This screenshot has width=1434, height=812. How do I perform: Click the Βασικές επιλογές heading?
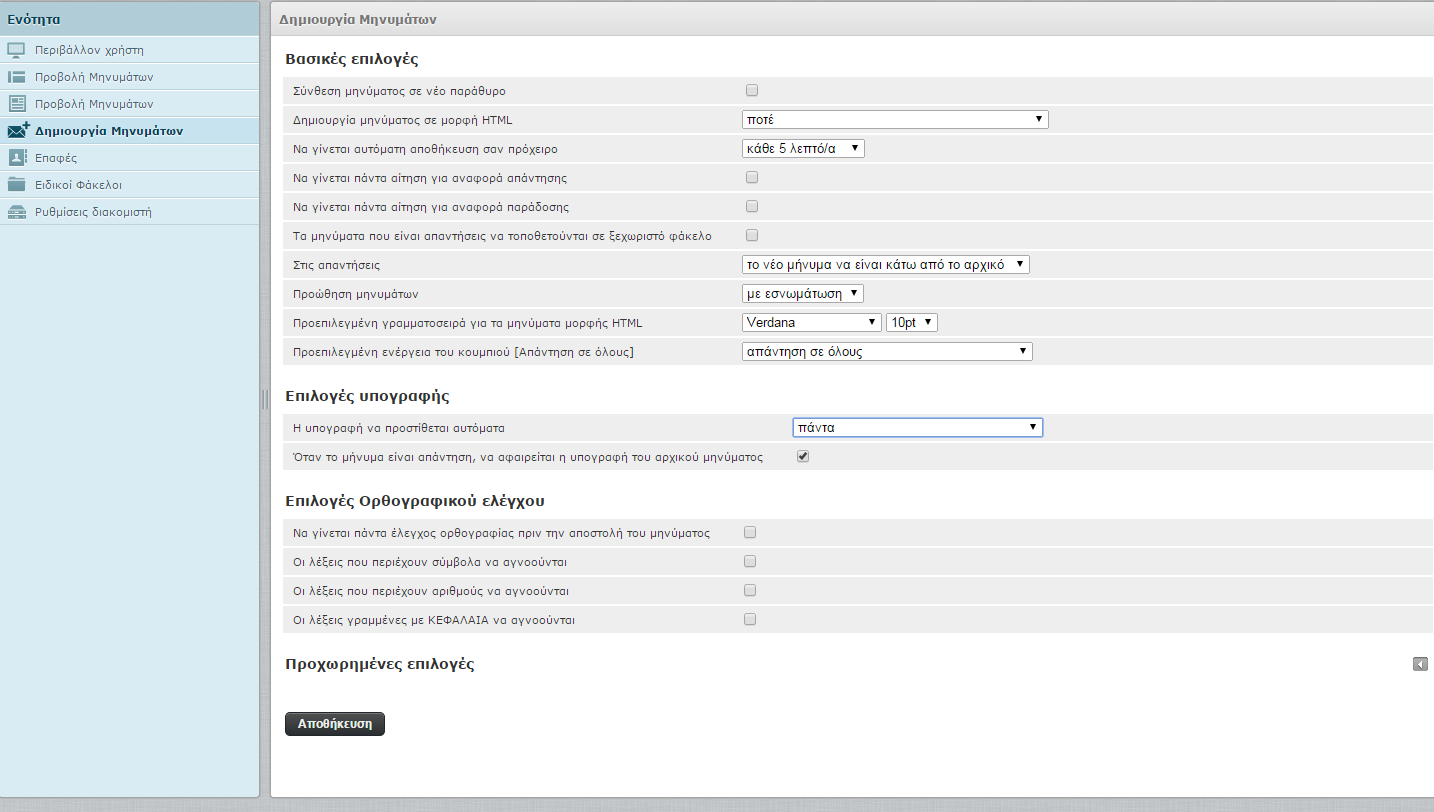351,59
